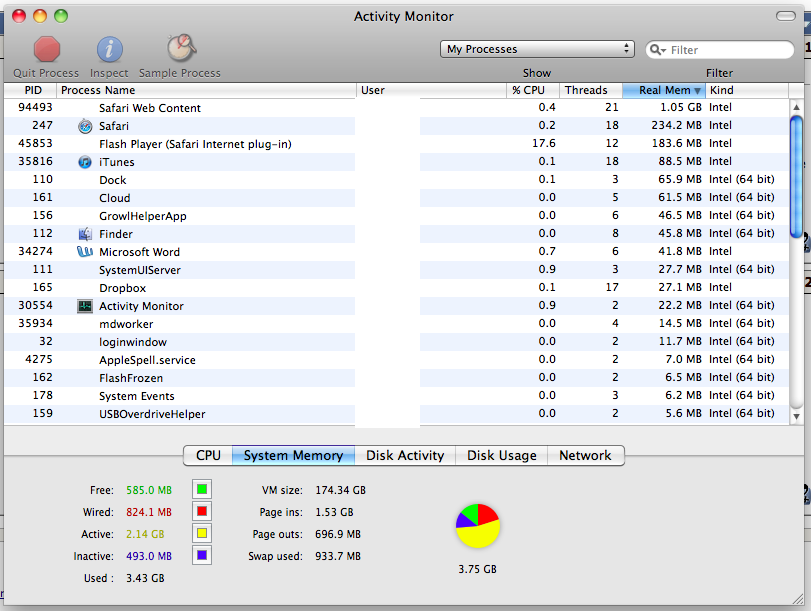
Task: Click the scrollbar up arrow
Action: [797, 108]
